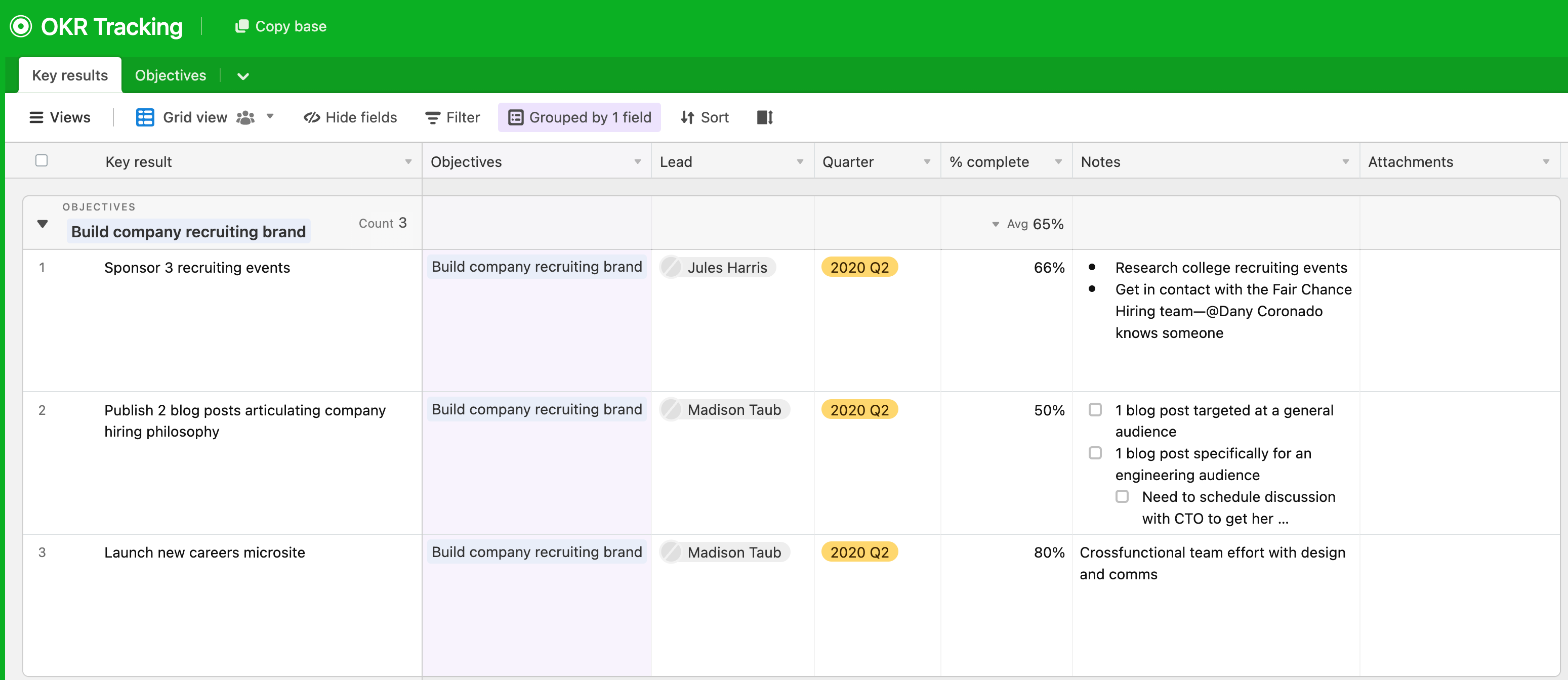Click the Sort arrows icon
The width and height of the screenshot is (1568, 680).
click(x=687, y=117)
